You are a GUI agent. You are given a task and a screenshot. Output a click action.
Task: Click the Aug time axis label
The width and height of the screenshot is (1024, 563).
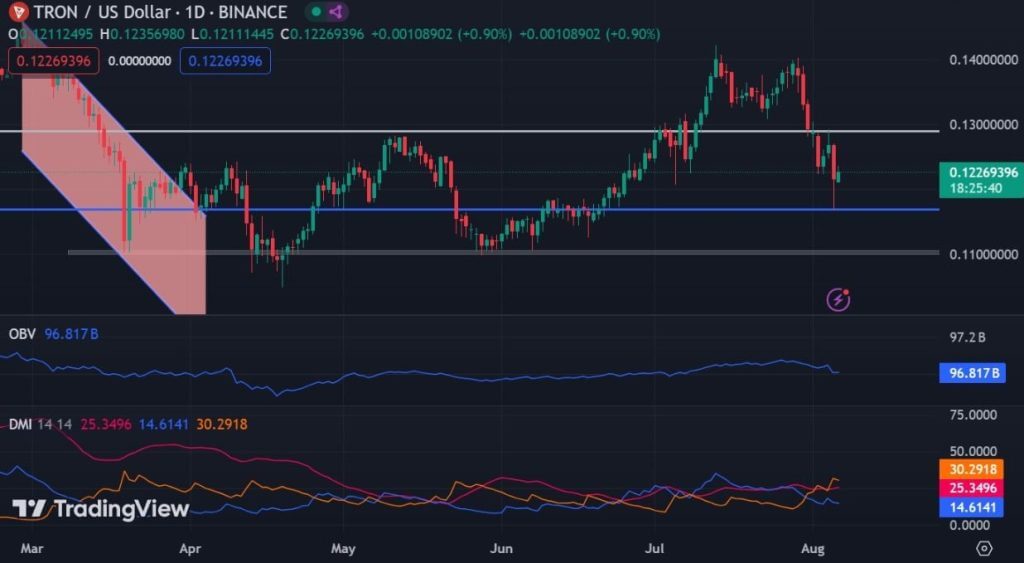click(812, 549)
